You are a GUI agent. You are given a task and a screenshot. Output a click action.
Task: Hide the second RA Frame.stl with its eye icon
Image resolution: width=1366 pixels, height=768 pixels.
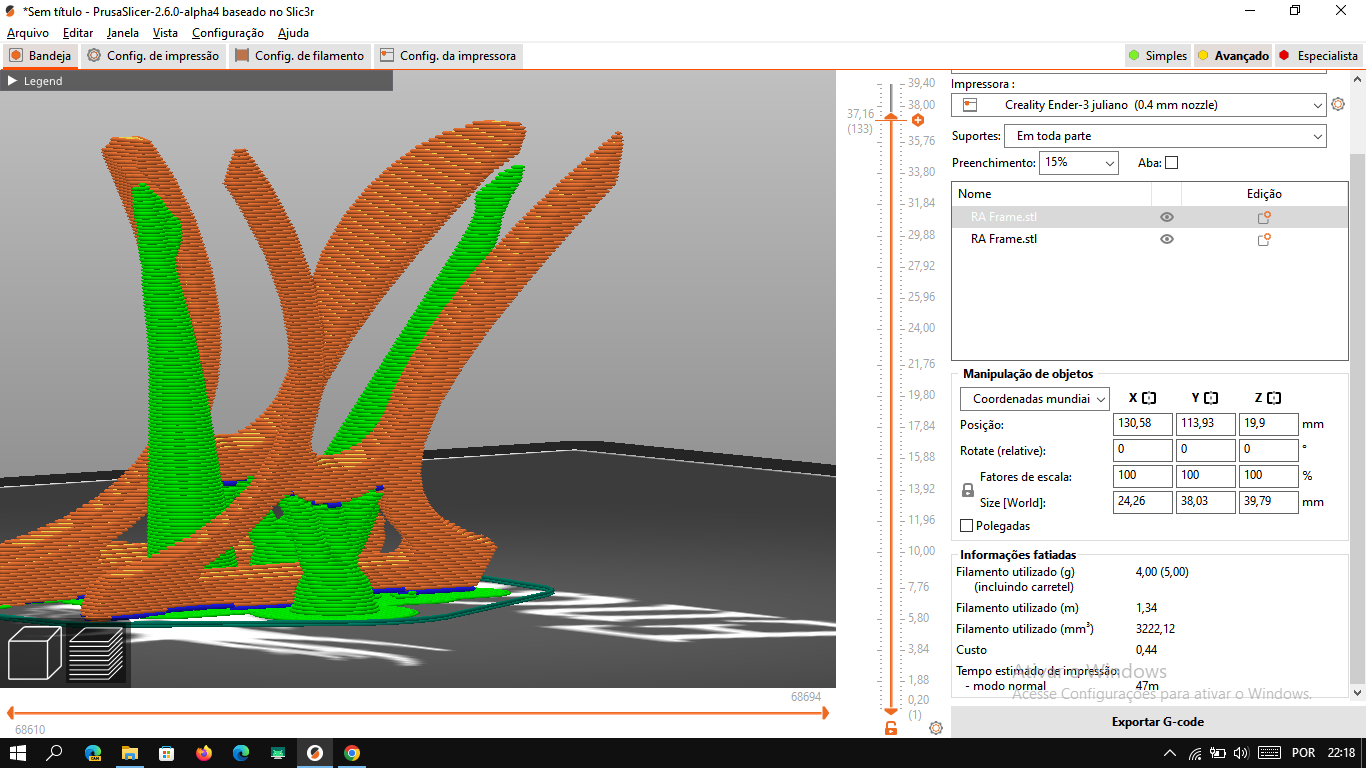coord(1167,239)
